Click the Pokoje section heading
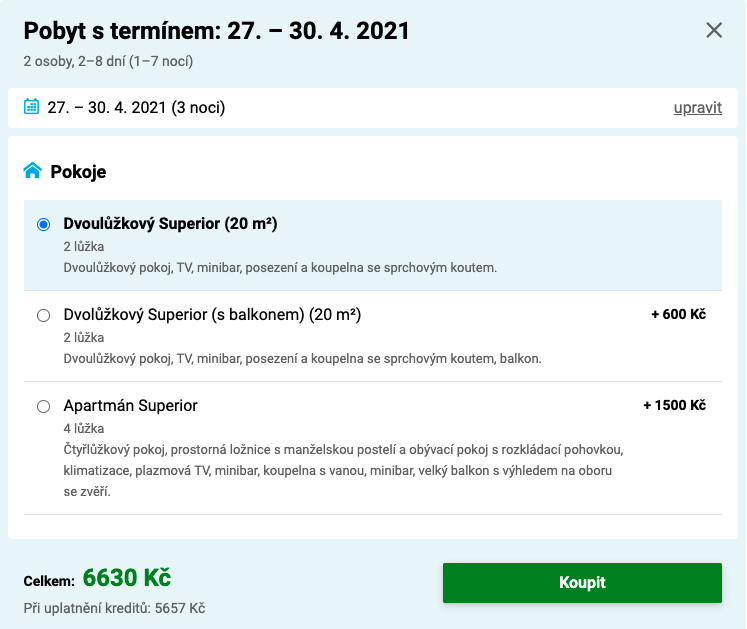The width and height of the screenshot is (747, 629). 78,172
